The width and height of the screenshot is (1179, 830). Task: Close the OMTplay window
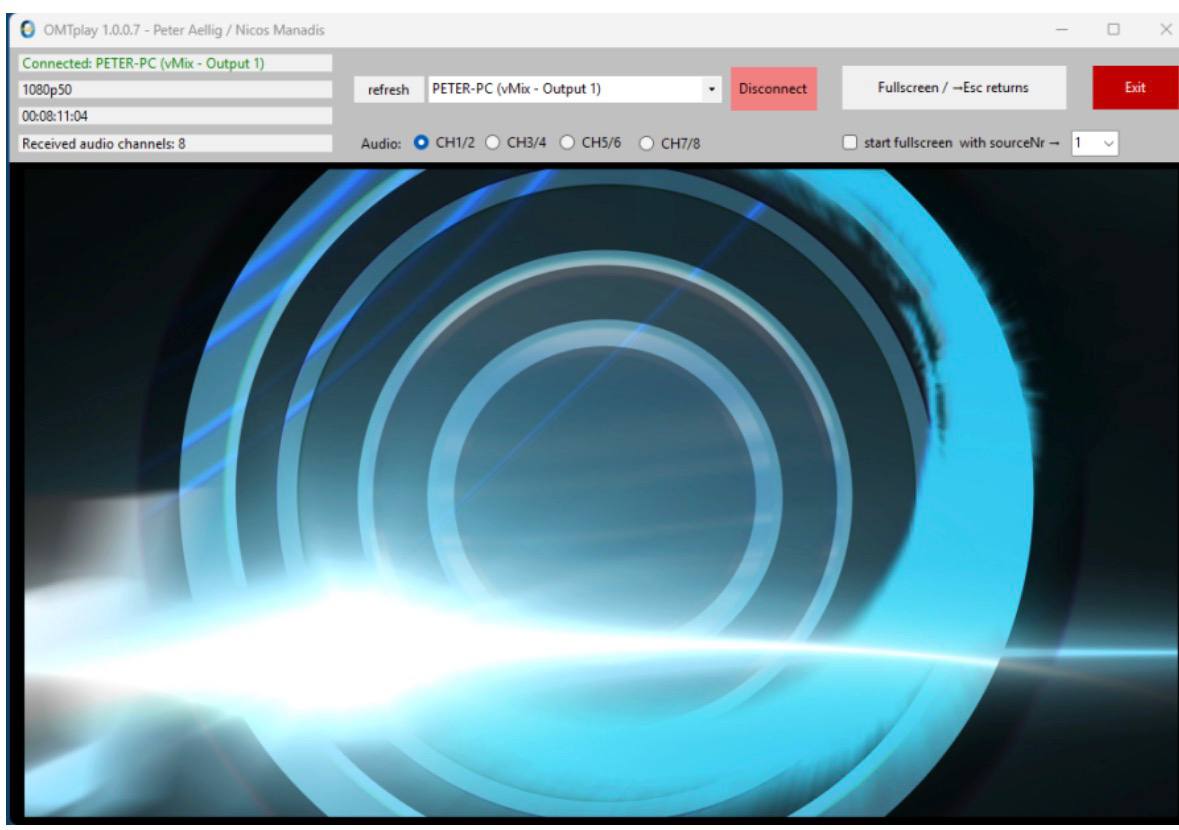pos(1164,30)
